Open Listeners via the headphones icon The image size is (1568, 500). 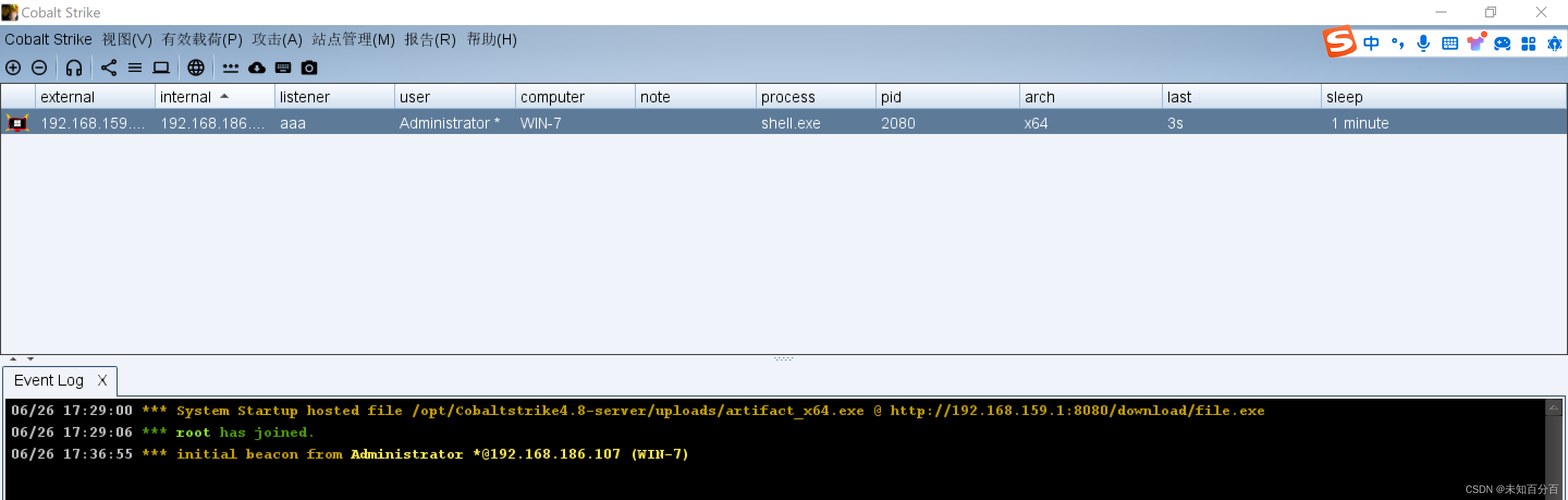click(73, 68)
